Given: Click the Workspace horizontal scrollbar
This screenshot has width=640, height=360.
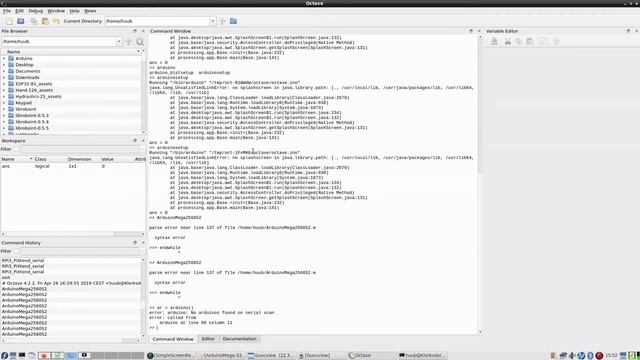Looking at the screenshot, I should click(x=73, y=234).
